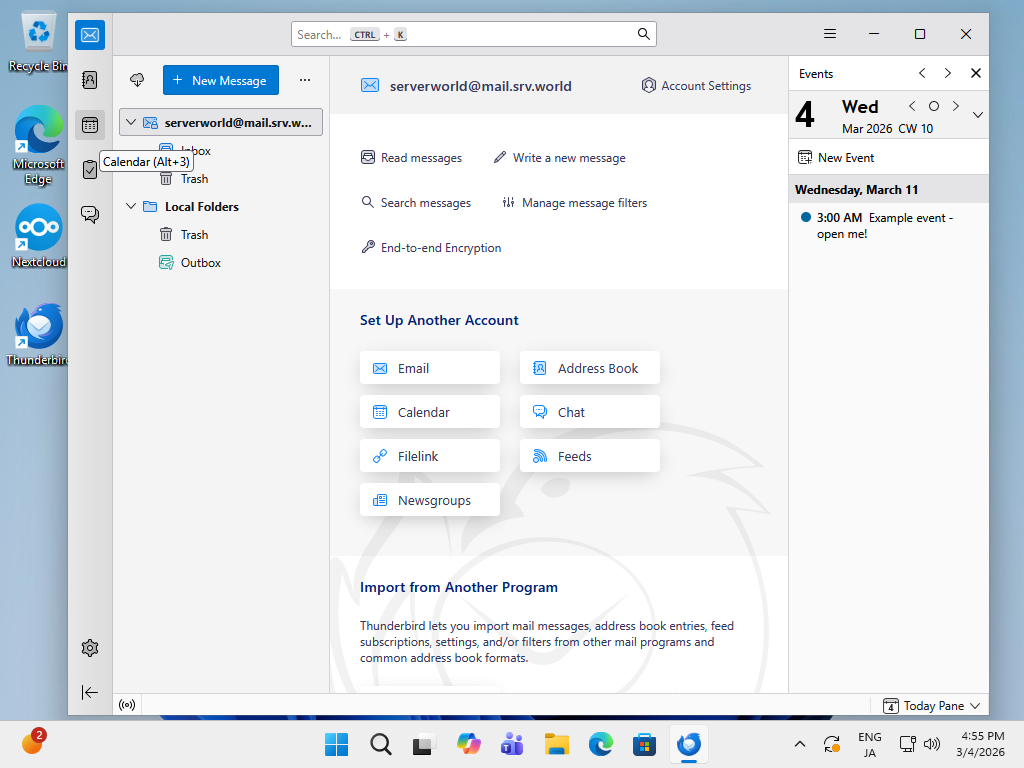1024x768 pixels.
Task: Click Write a new message
Action: tap(560, 158)
